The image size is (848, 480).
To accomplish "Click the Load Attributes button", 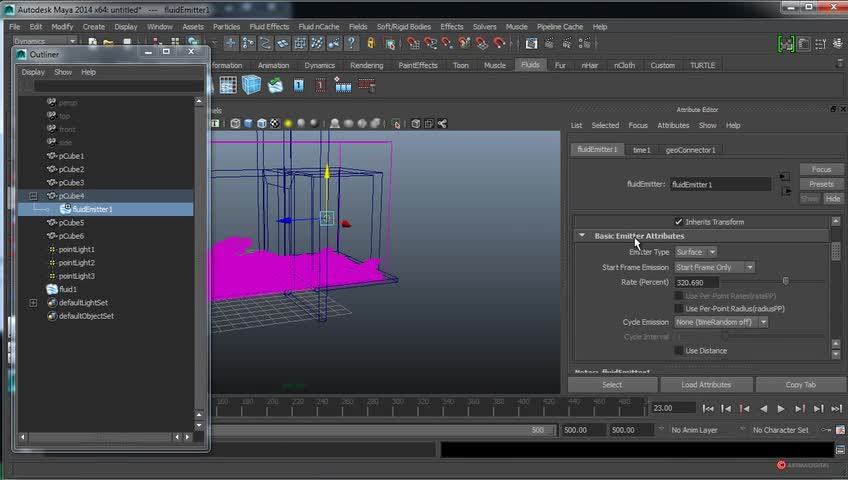I will [x=706, y=385].
